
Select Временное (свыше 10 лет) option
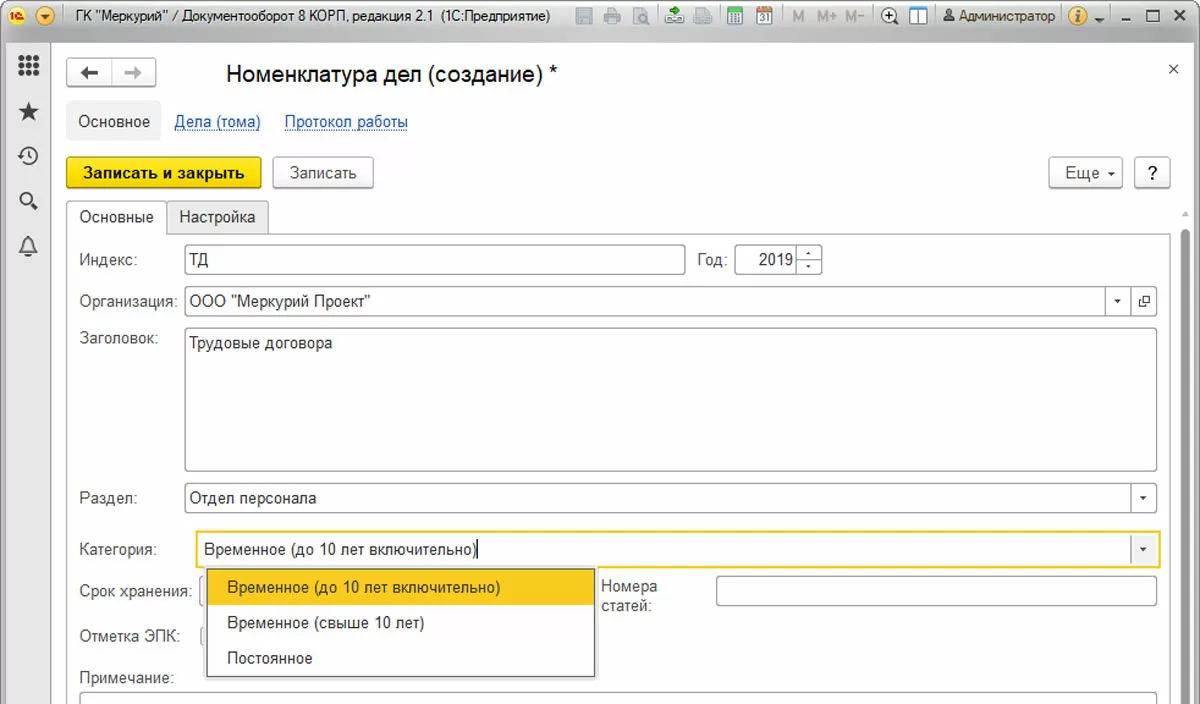tap(400, 623)
